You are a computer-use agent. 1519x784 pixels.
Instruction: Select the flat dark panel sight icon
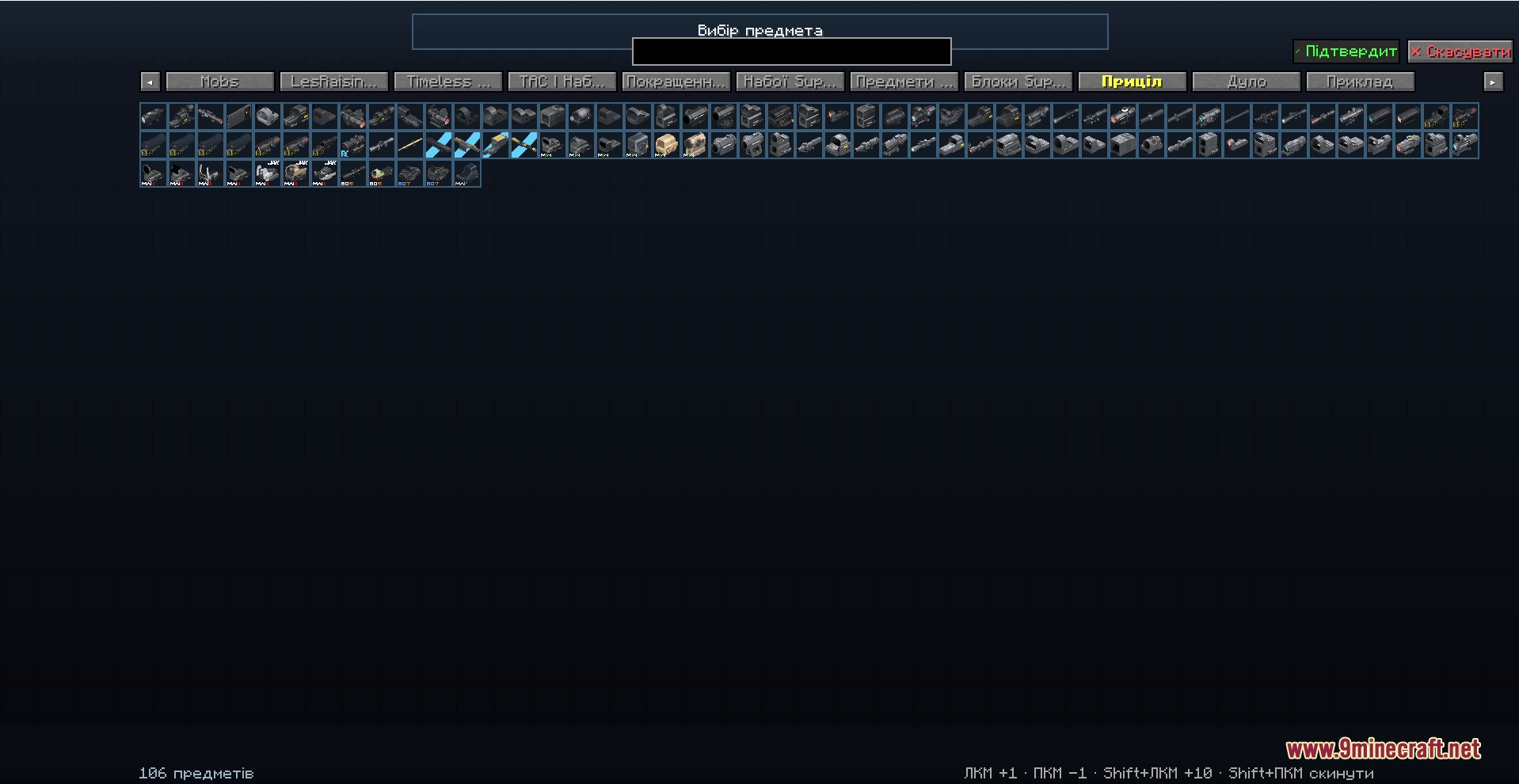239,116
